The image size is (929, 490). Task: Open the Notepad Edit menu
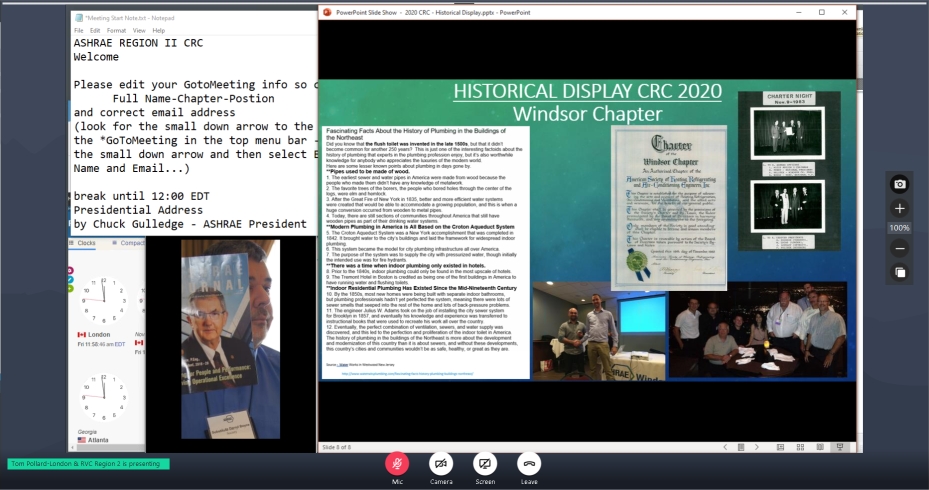click(x=95, y=30)
